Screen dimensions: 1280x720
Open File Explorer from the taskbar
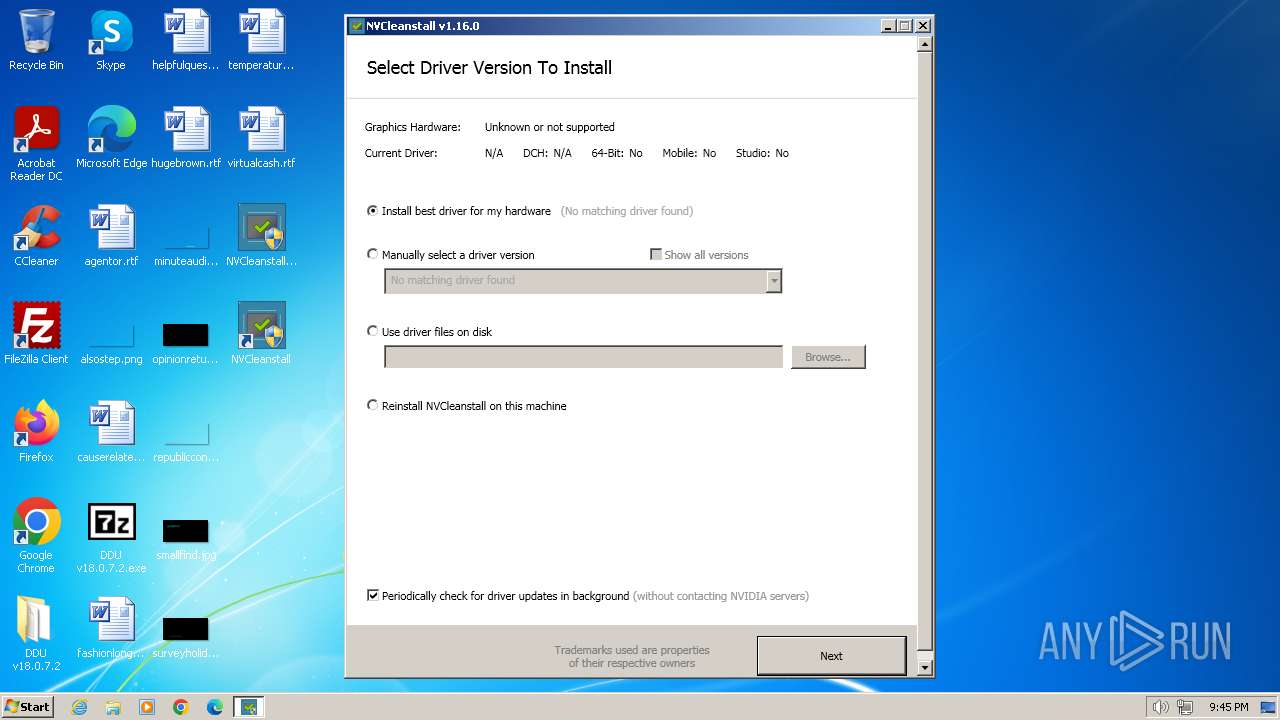[113, 707]
